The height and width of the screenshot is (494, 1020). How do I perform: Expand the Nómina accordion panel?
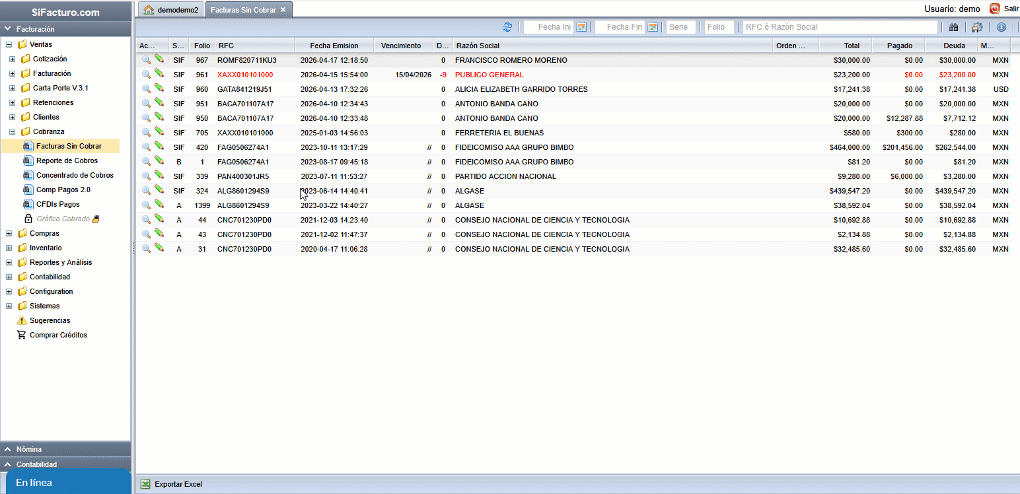pos(8,450)
